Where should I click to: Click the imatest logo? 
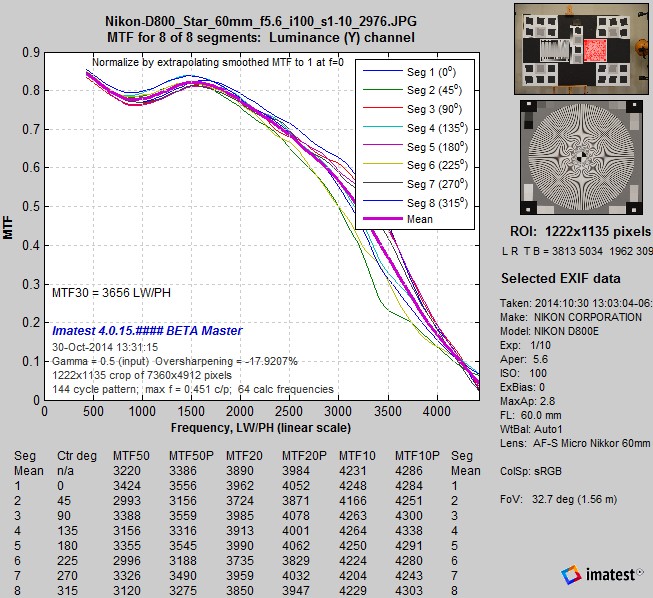(x=601, y=575)
